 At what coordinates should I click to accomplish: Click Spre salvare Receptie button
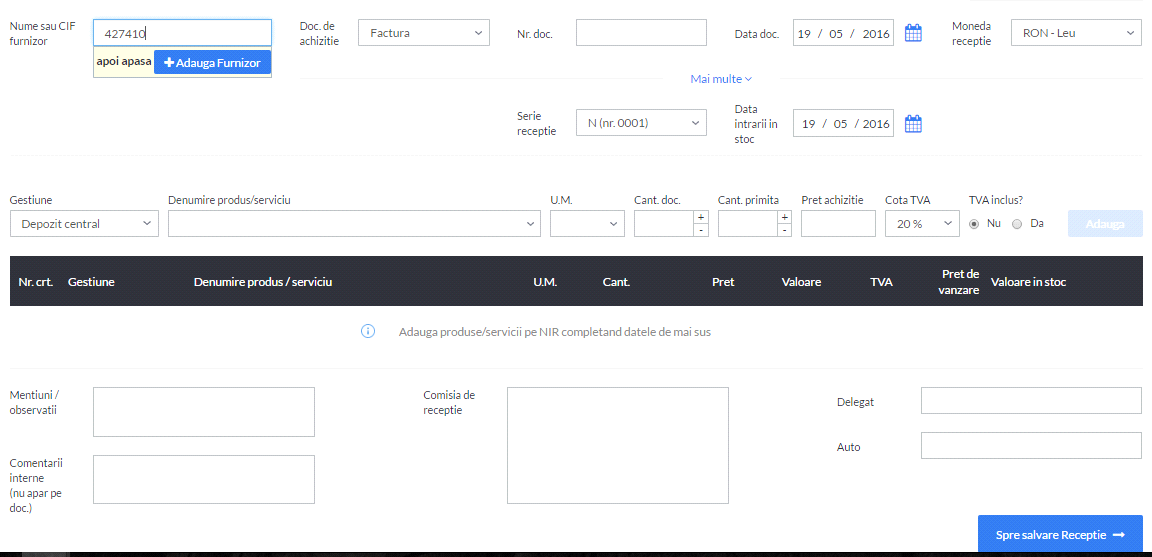point(1060,534)
